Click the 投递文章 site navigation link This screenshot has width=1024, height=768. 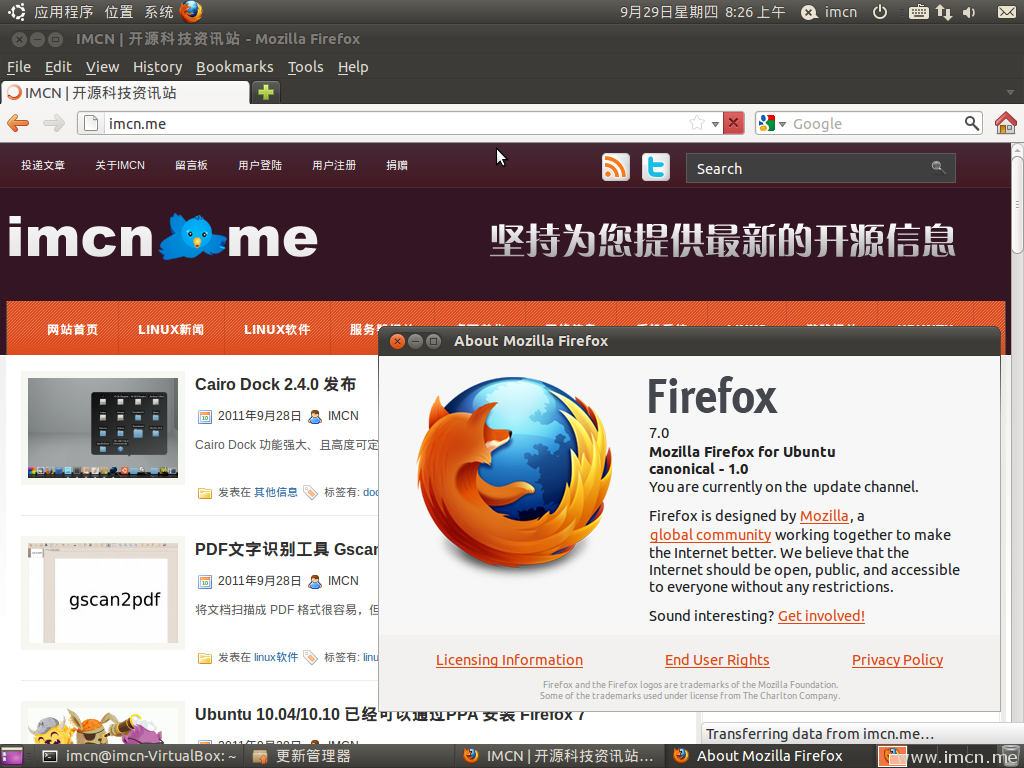pos(43,165)
